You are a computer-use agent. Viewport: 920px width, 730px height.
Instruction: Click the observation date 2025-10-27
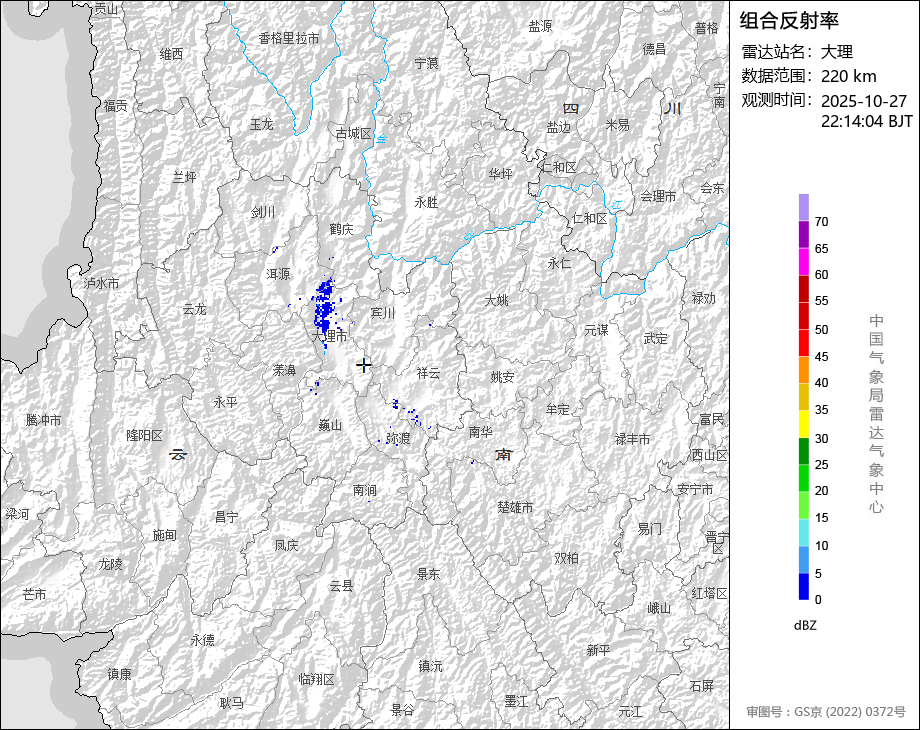(864, 101)
